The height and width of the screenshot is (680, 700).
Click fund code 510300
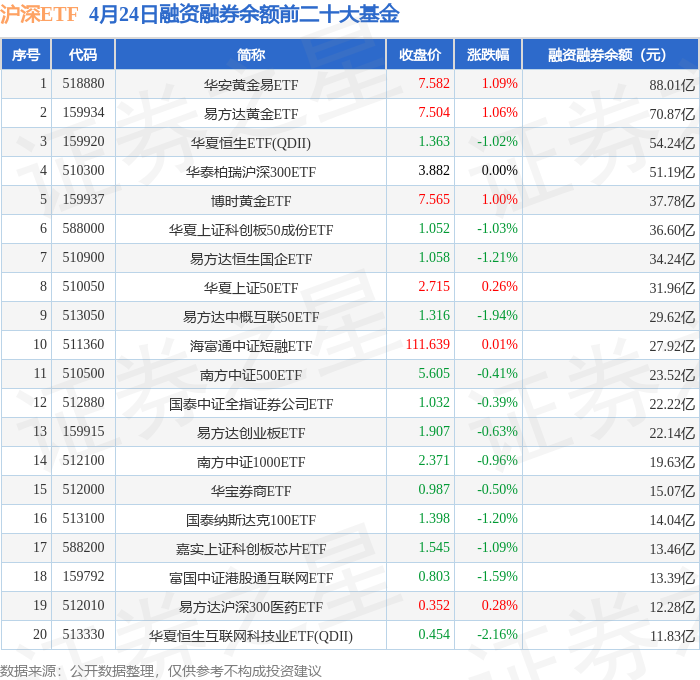pyautogui.click(x=83, y=171)
